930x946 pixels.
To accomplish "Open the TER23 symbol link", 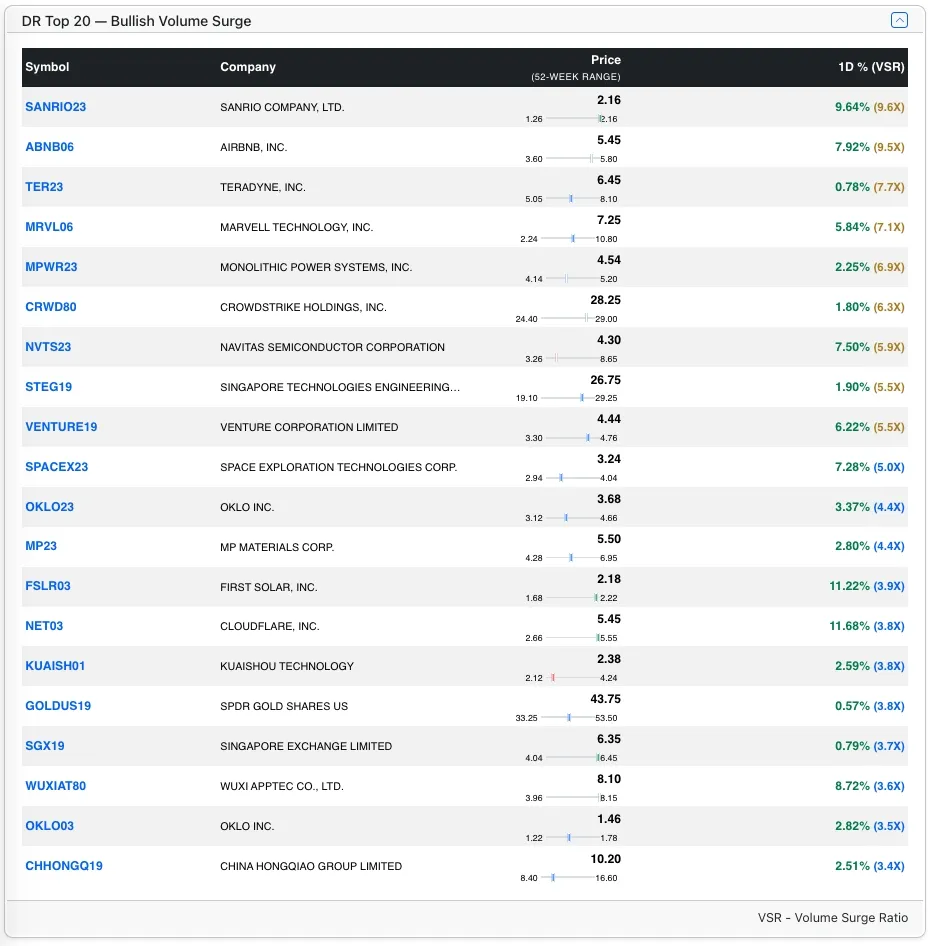I will tap(44, 186).
